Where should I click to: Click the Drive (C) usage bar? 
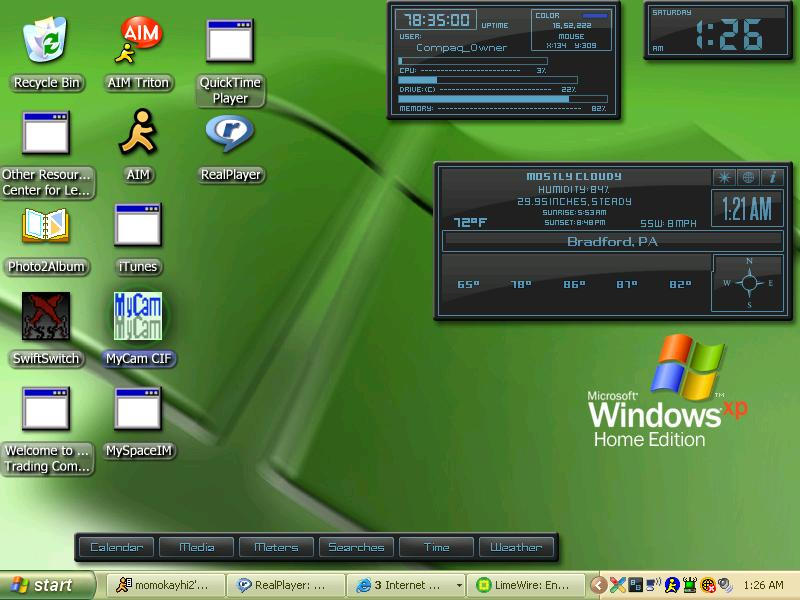pyautogui.click(x=488, y=80)
